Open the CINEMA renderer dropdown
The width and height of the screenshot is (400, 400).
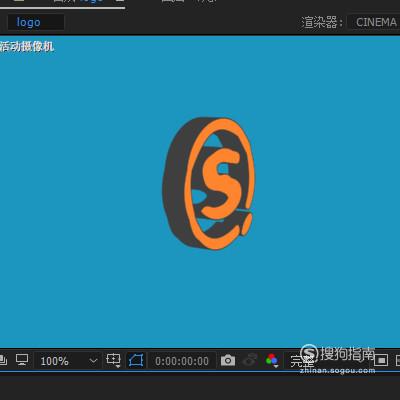[374, 22]
